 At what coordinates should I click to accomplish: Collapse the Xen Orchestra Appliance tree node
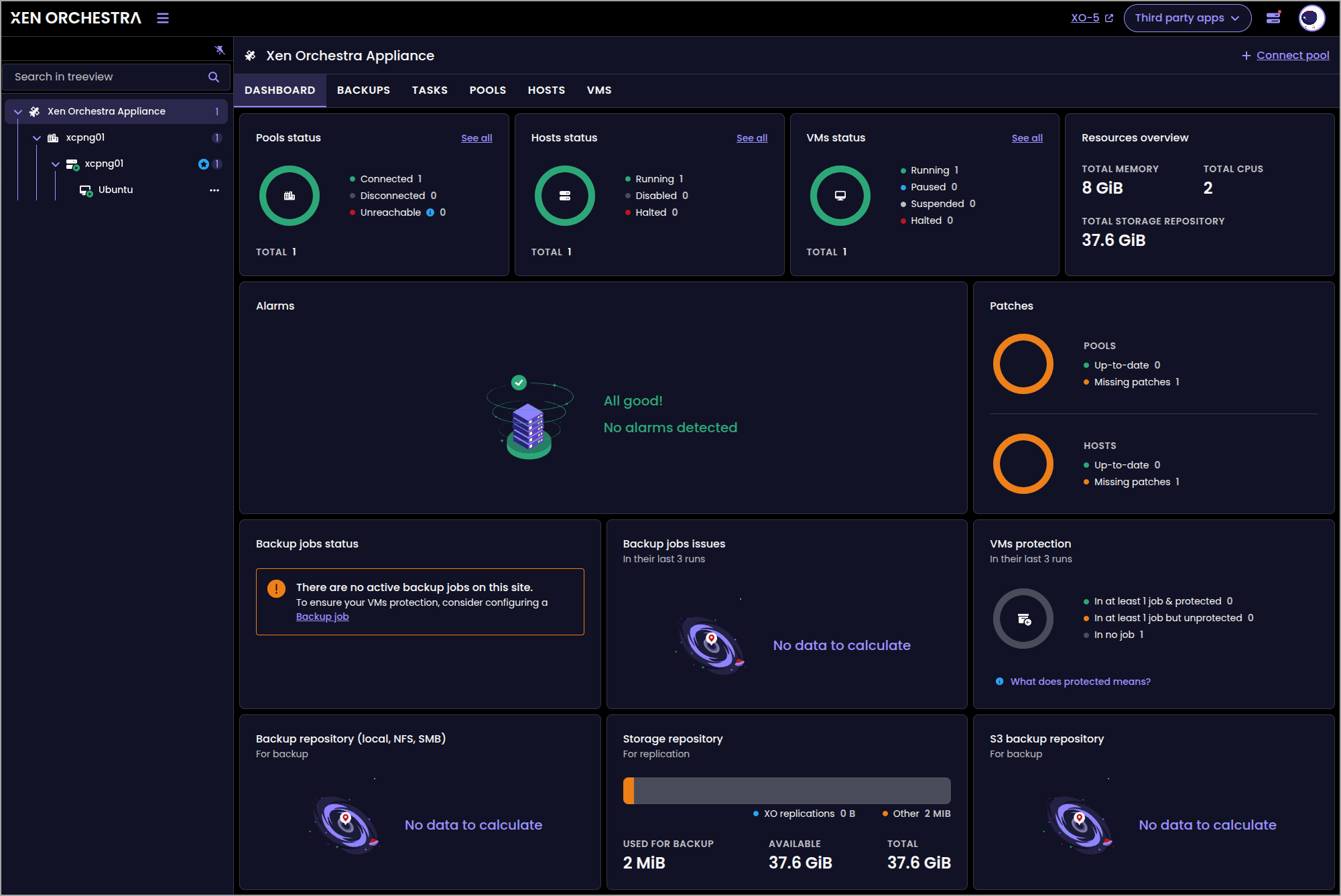pos(18,112)
